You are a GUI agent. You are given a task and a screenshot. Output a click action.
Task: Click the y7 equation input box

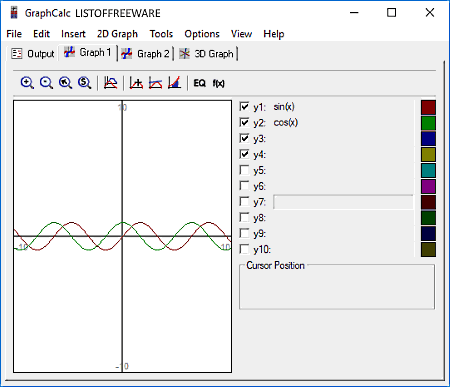pos(343,202)
